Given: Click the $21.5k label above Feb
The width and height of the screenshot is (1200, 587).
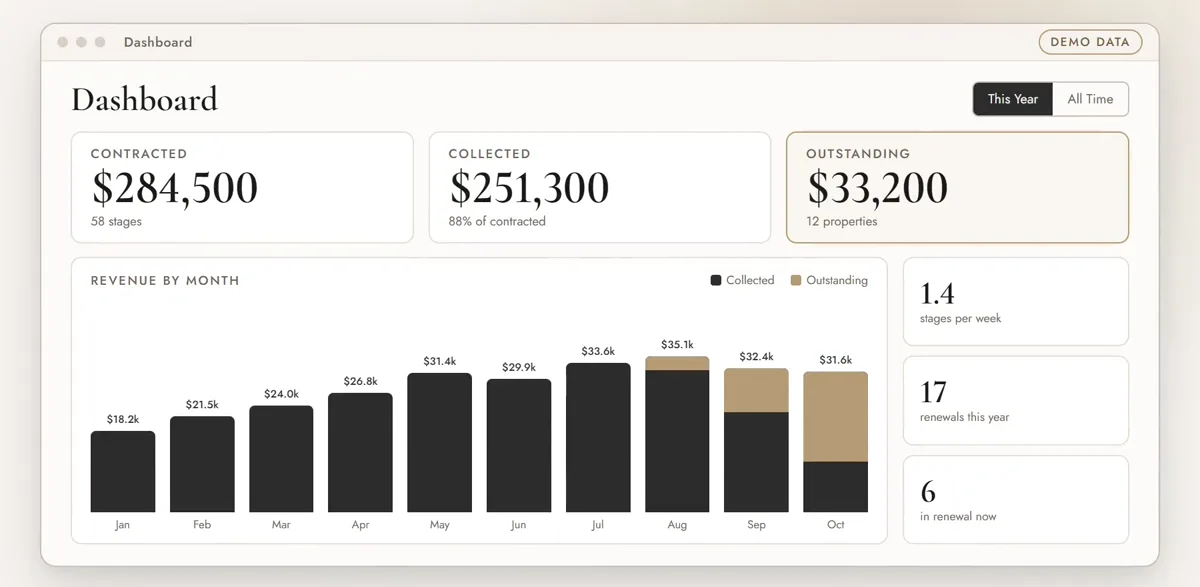Looking at the screenshot, I should coord(202,405).
